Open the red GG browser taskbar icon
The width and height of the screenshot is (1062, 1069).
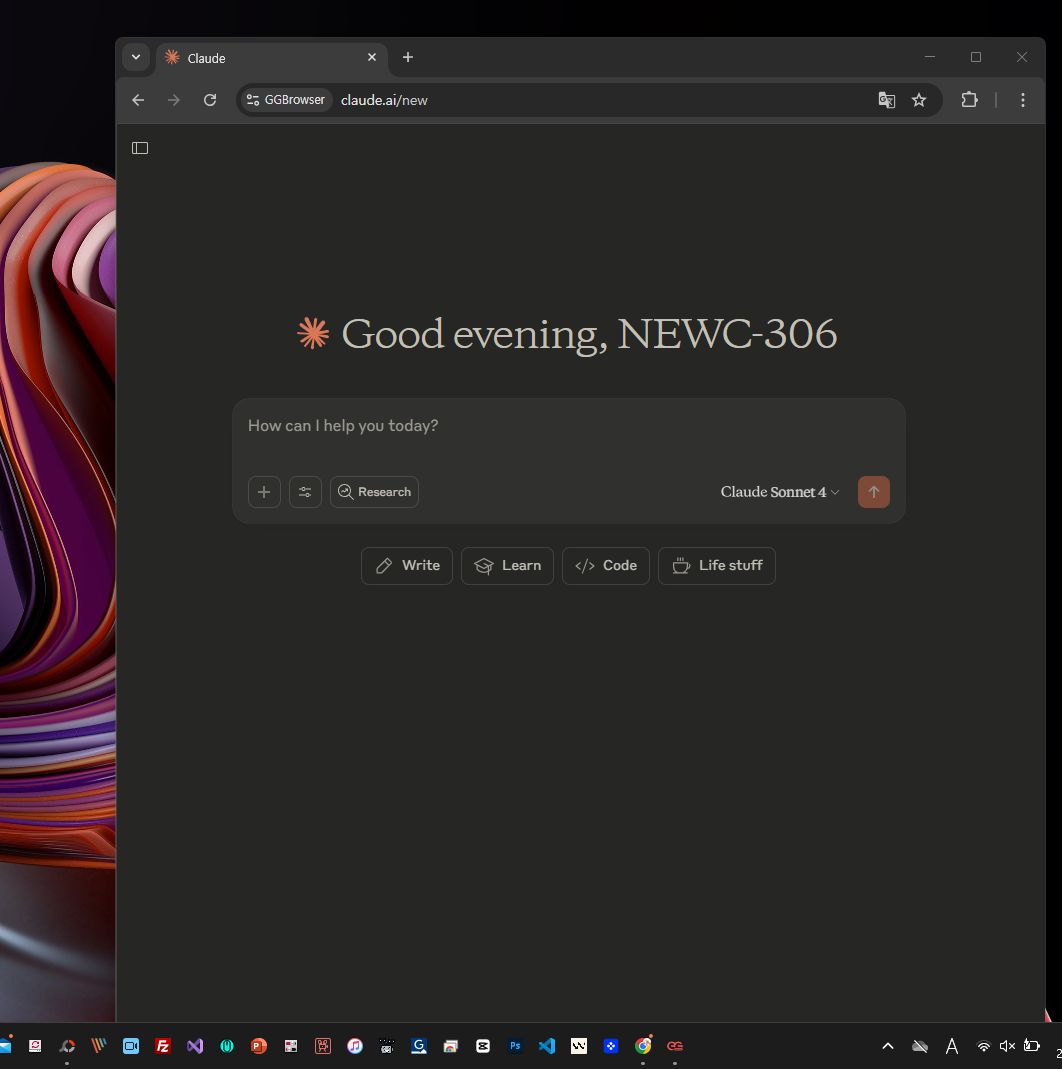point(675,1046)
